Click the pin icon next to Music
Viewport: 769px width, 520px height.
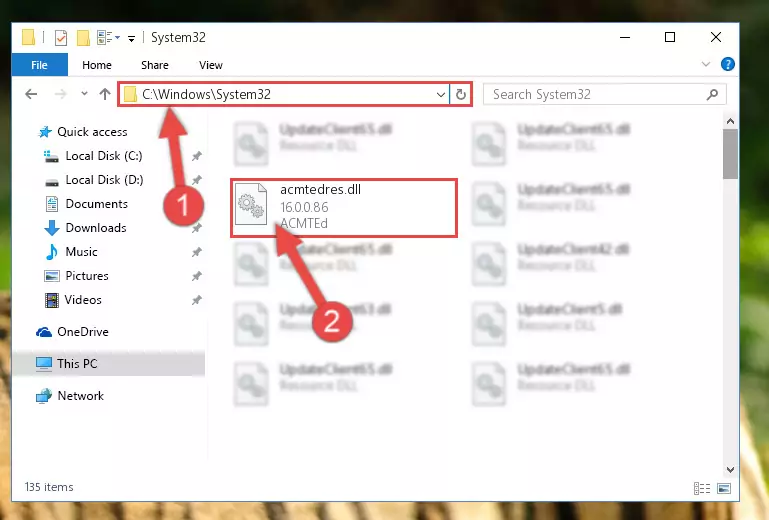[x=197, y=252]
